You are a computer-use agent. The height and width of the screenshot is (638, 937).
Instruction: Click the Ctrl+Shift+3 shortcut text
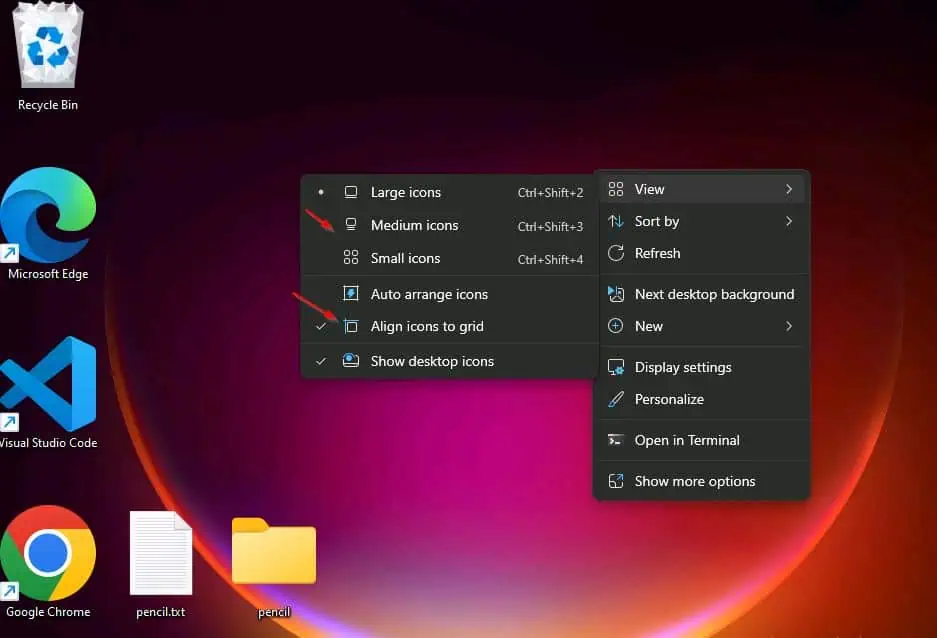coord(550,226)
